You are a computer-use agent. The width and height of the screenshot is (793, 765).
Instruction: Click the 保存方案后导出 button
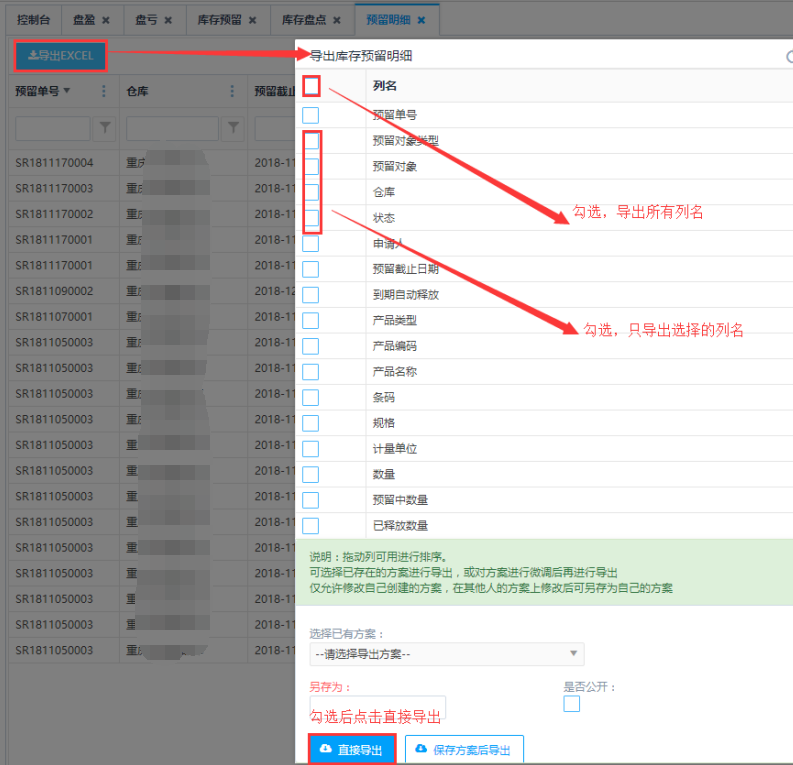coord(464,749)
